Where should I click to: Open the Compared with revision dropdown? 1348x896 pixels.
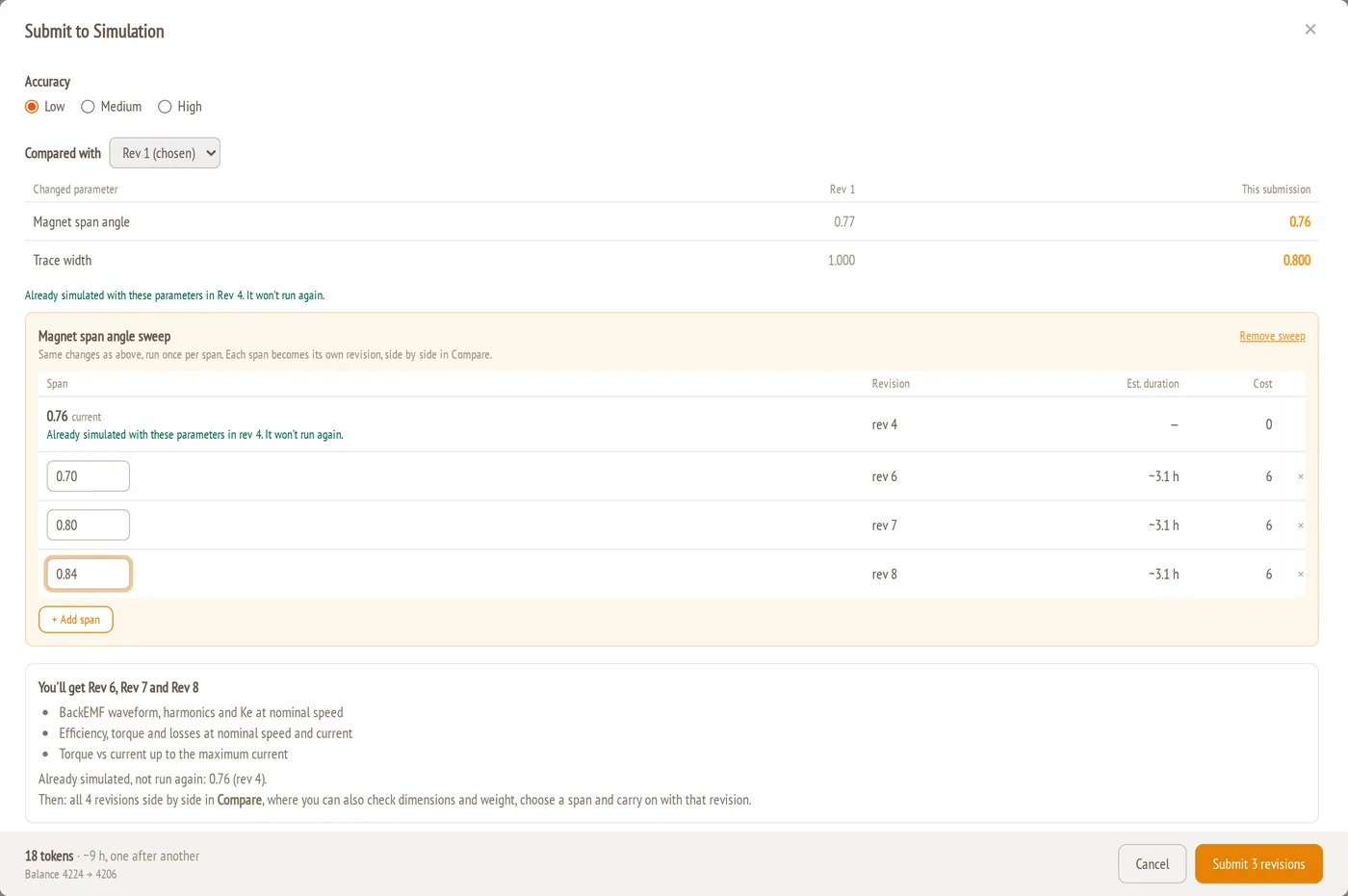165,153
